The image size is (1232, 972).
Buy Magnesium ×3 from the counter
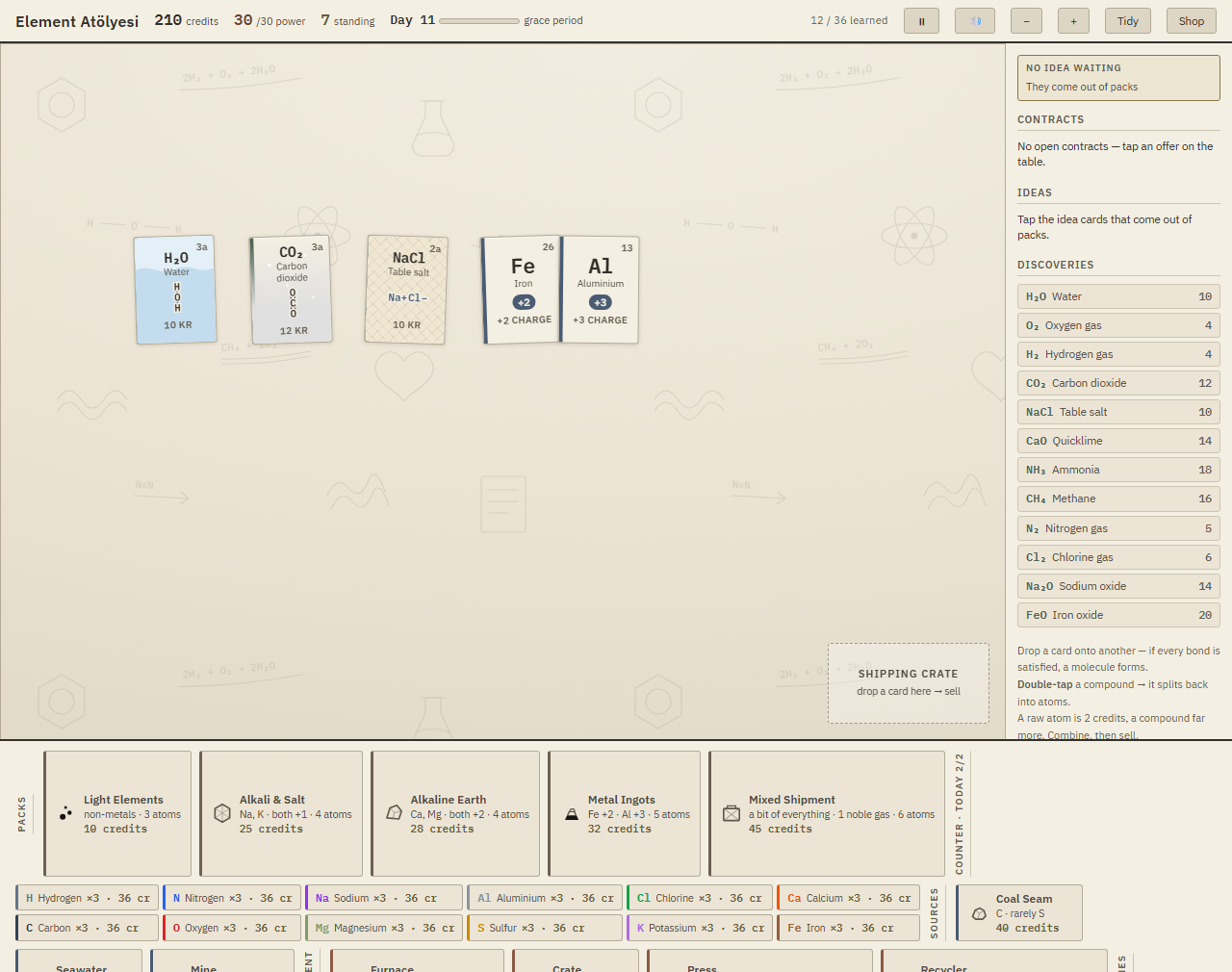click(384, 928)
